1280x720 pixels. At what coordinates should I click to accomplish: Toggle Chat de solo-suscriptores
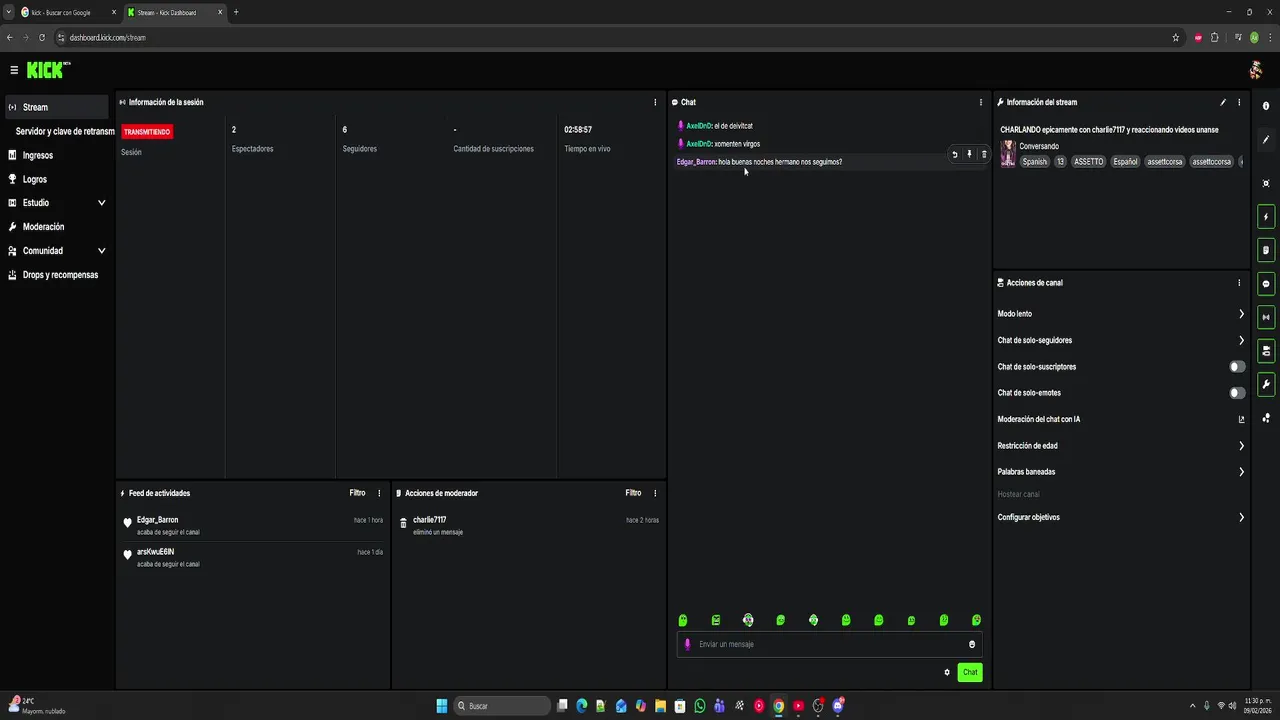(x=1237, y=367)
